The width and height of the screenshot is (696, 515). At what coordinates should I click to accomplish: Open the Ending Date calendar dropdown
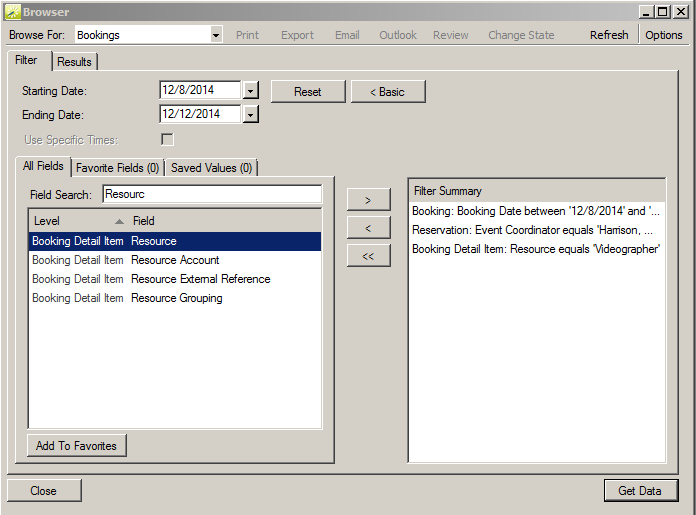251,115
